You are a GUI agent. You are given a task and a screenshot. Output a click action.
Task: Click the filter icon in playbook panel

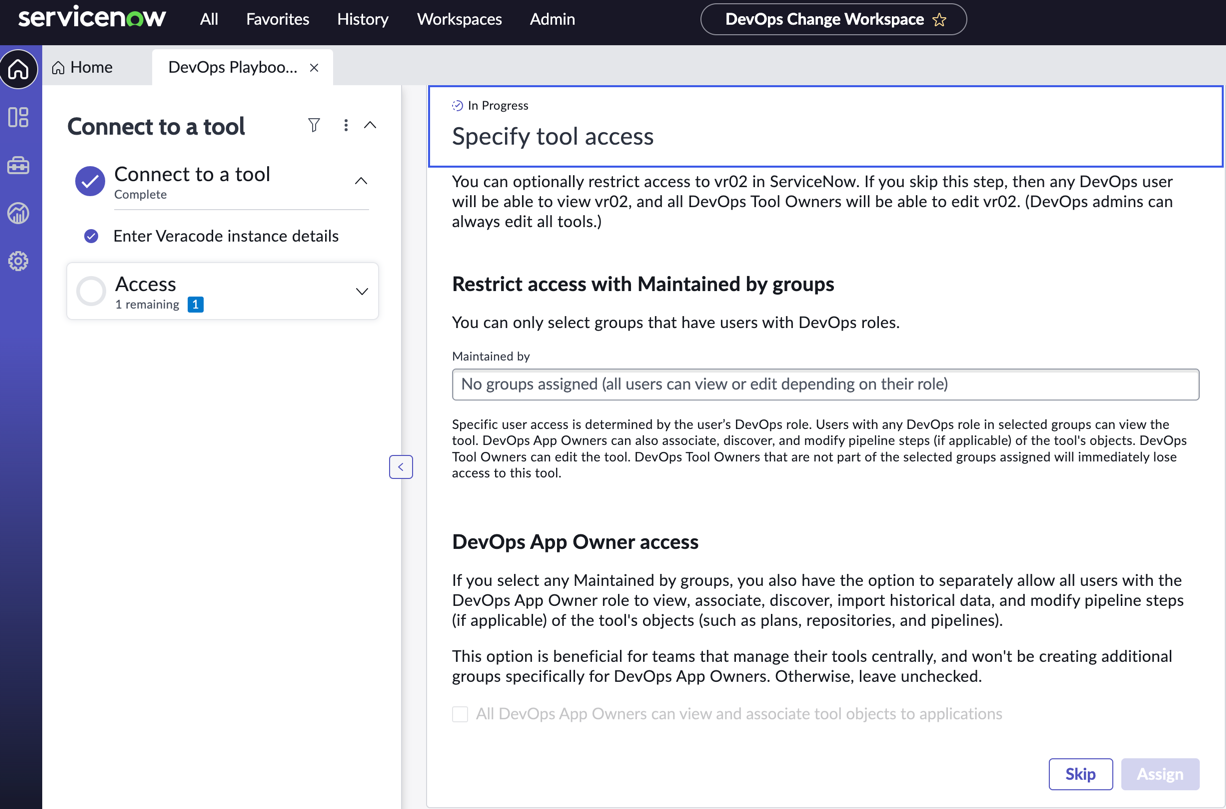point(314,125)
